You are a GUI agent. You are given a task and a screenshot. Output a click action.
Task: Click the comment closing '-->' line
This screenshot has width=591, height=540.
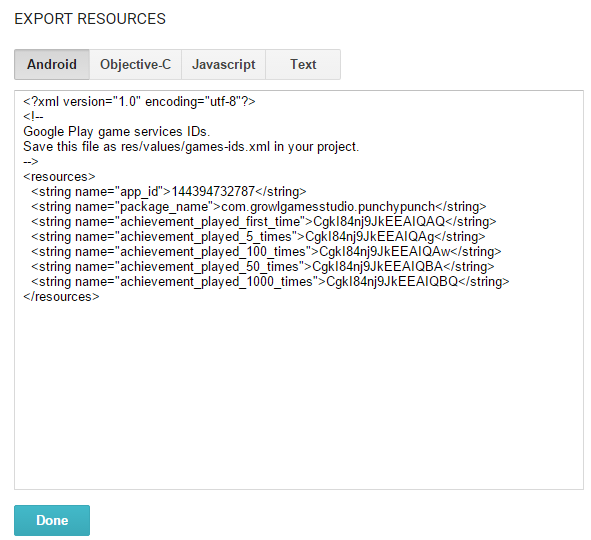click(x=31, y=162)
